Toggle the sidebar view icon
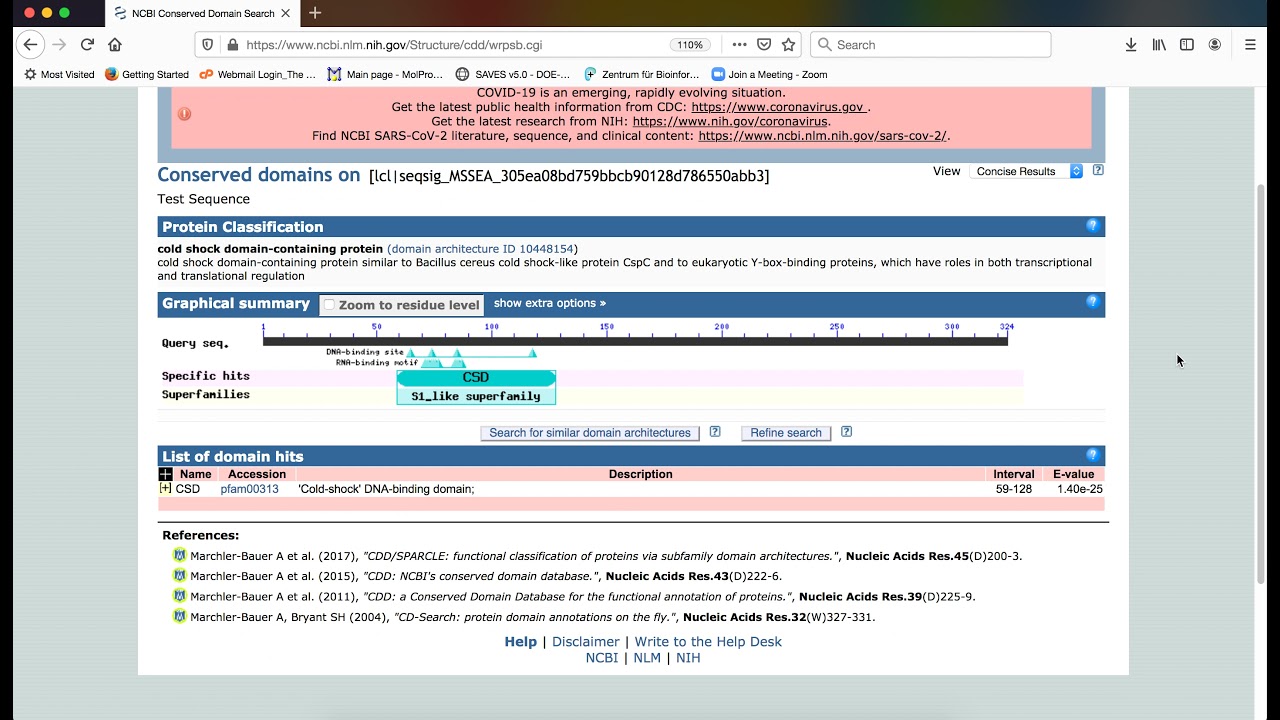Image resolution: width=1280 pixels, height=720 pixels. coord(1187,44)
